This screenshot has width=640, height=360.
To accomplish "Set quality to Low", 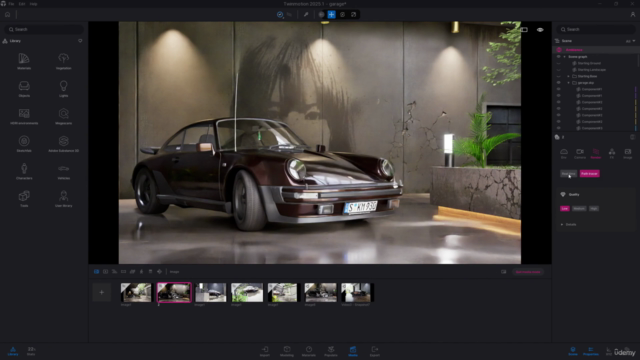I will pos(564,209).
